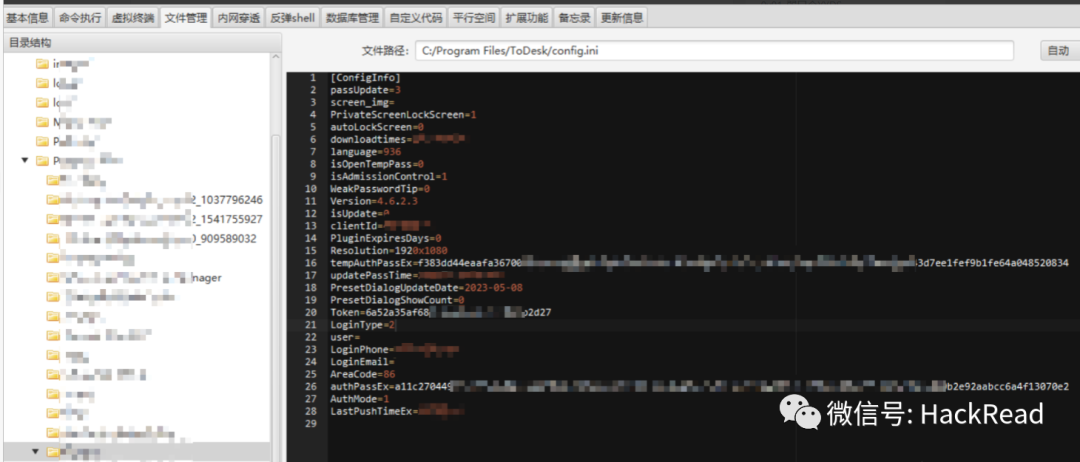Click the topmost folder icon in directory tree
This screenshot has width=1080, height=462.
click(x=43, y=64)
